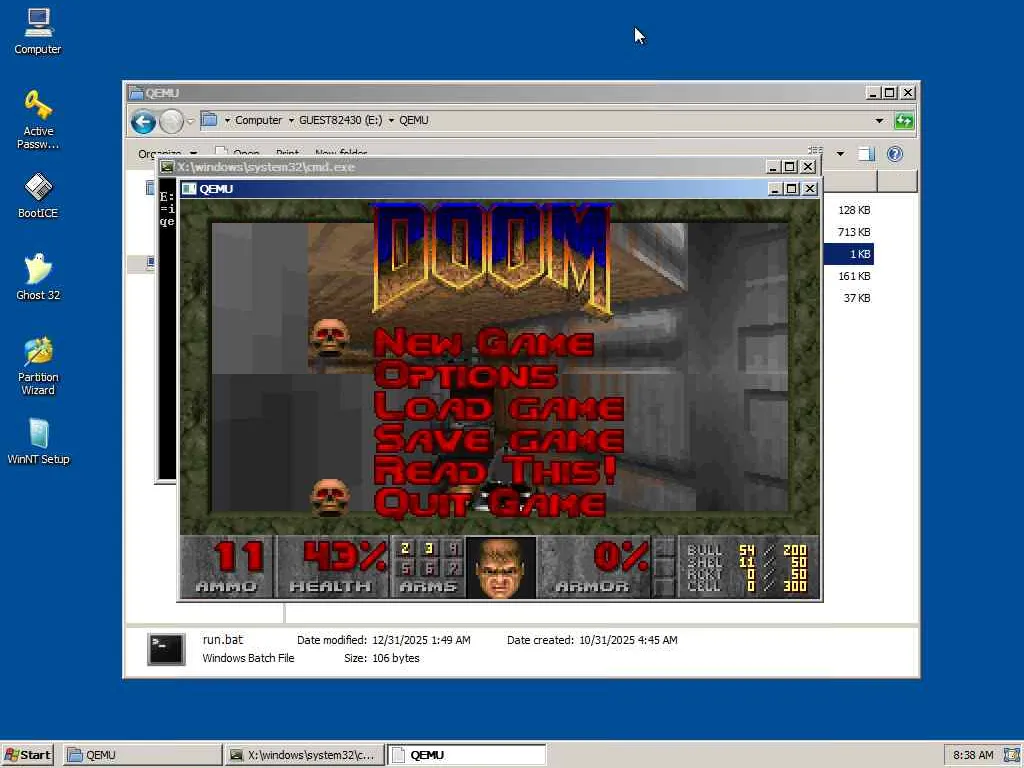The height and width of the screenshot is (768, 1024).
Task: Open the Organize dropdown arrow in Explorer
Action: click(193, 154)
